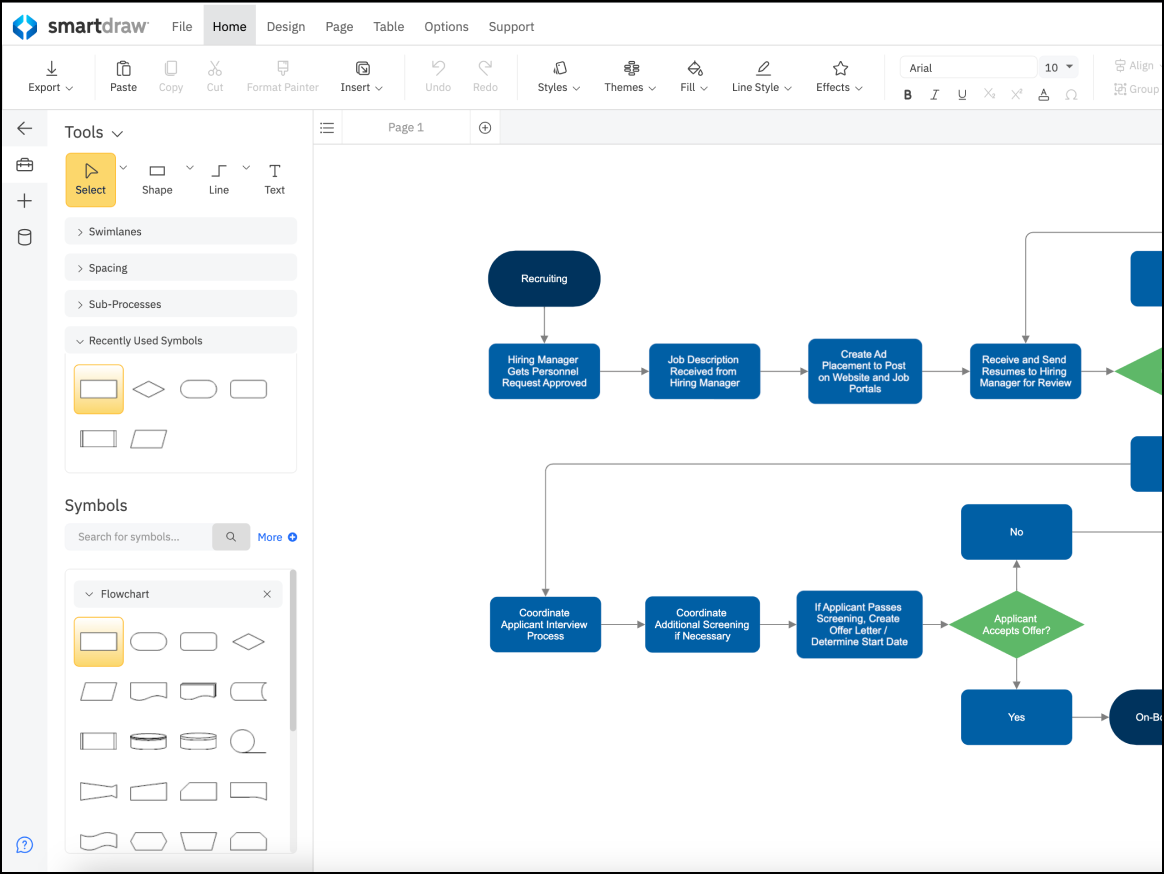The width and height of the screenshot is (1164, 874).
Task: Click the Undo arrow
Action: click(x=438, y=68)
